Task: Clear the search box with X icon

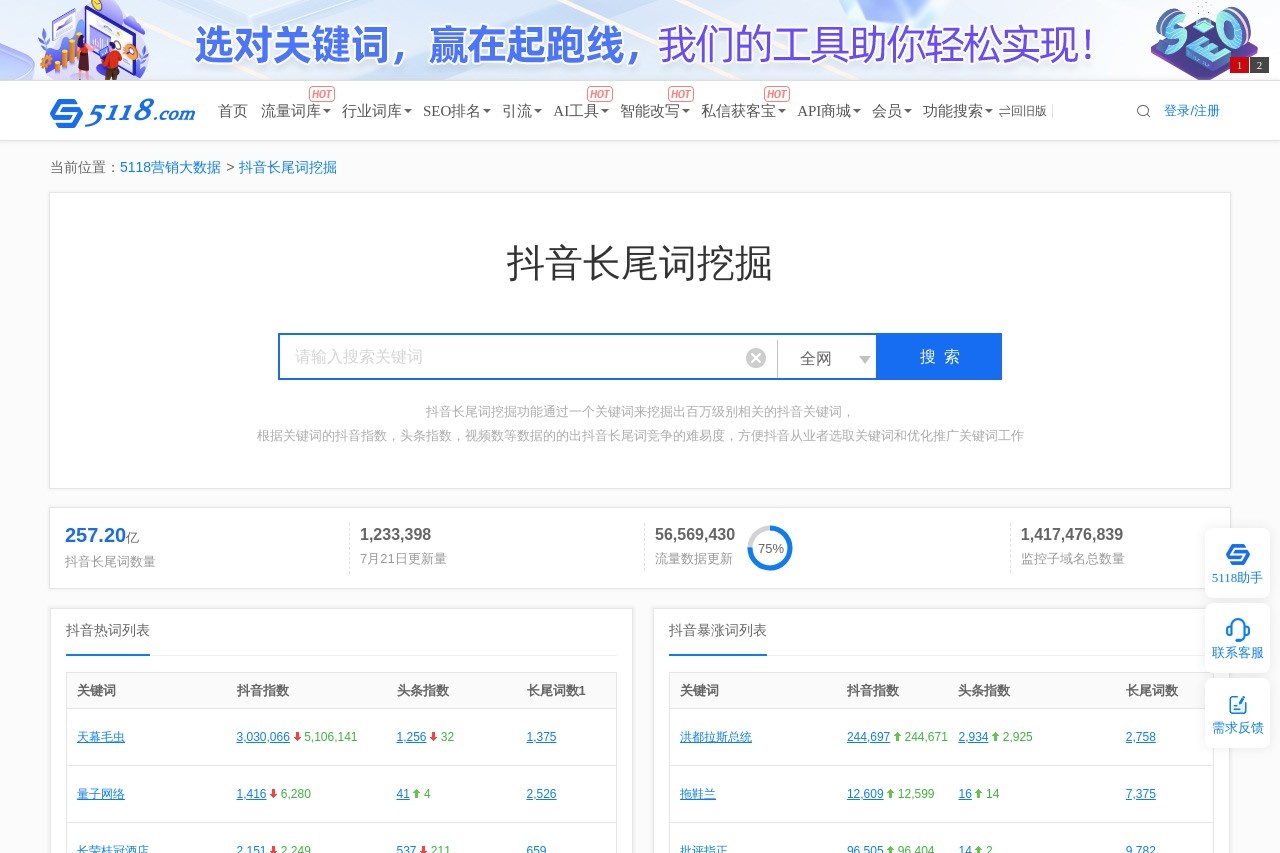Action: click(x=756, y=358)
